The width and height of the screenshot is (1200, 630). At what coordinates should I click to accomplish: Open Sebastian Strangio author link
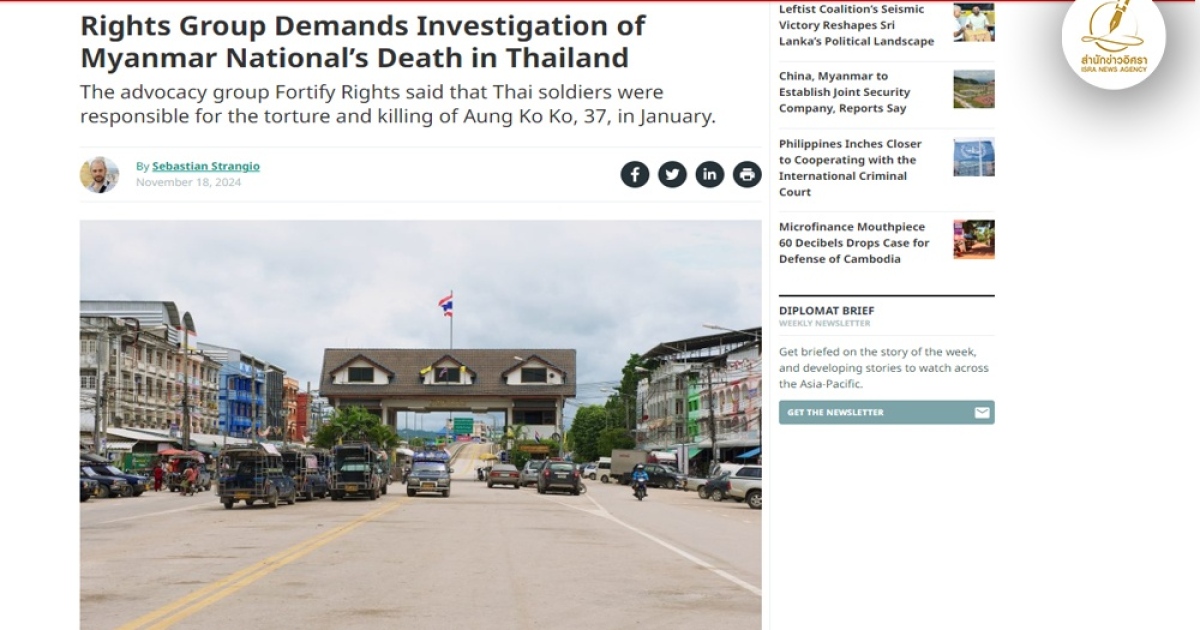tap(205, 166)
